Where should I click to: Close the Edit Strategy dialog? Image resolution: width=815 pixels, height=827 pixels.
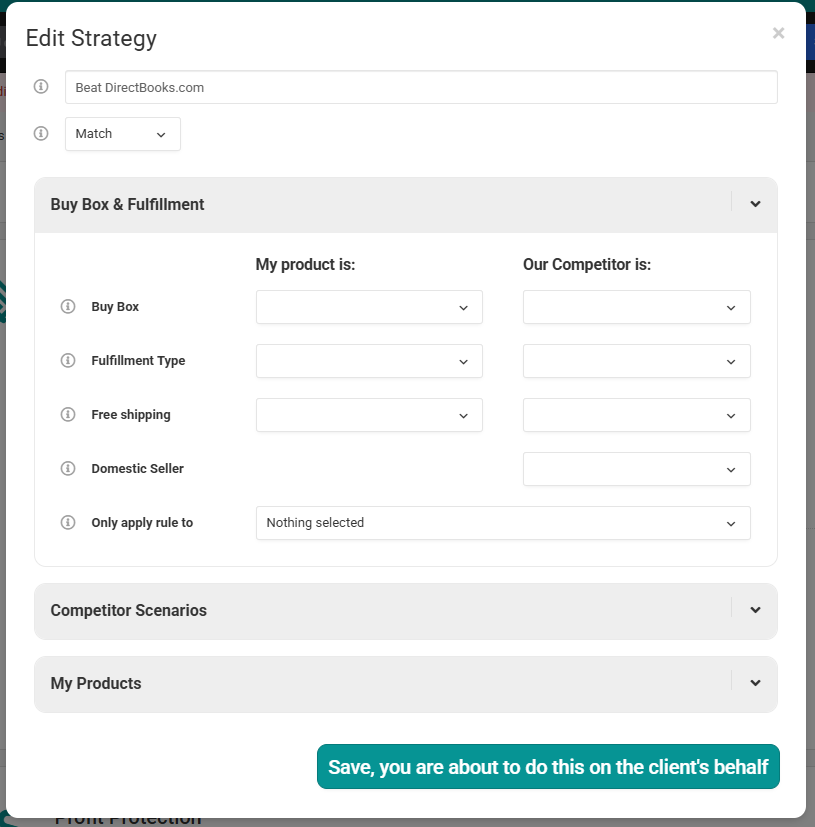click(x=779, y=33)
